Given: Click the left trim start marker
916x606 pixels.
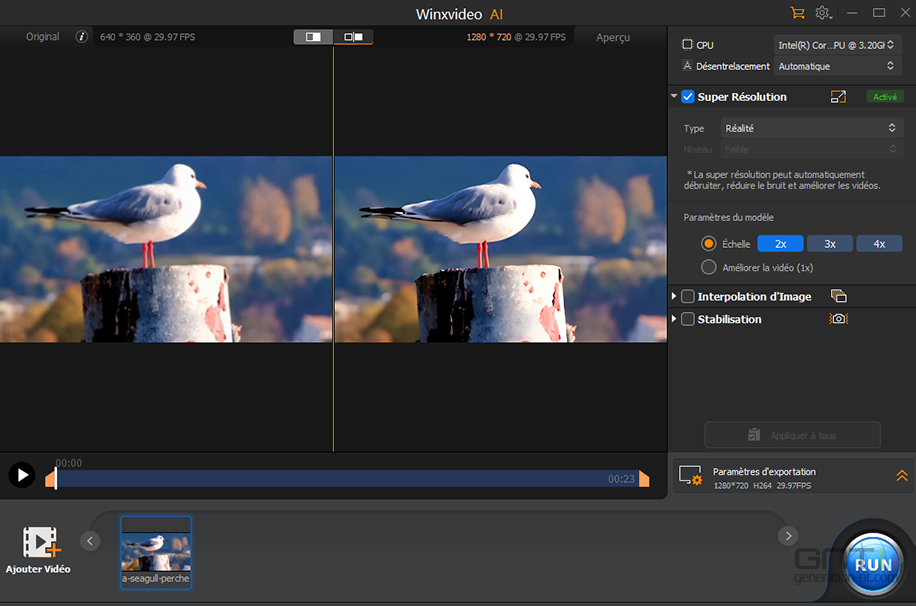Looking at the screenshot, I should tap(51, 479).
